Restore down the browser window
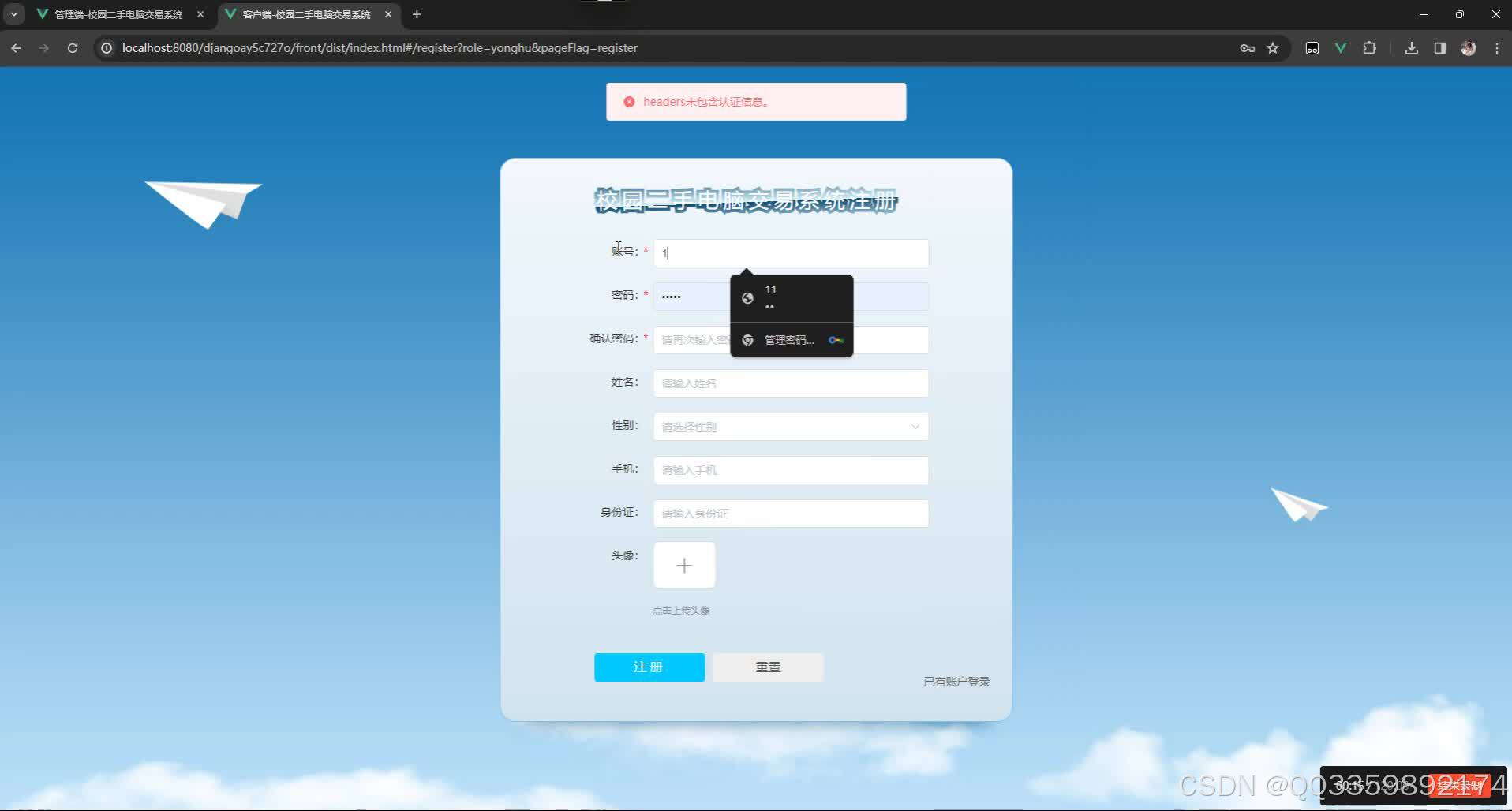The image size is (1512, 811). (x=1460, y=14)
